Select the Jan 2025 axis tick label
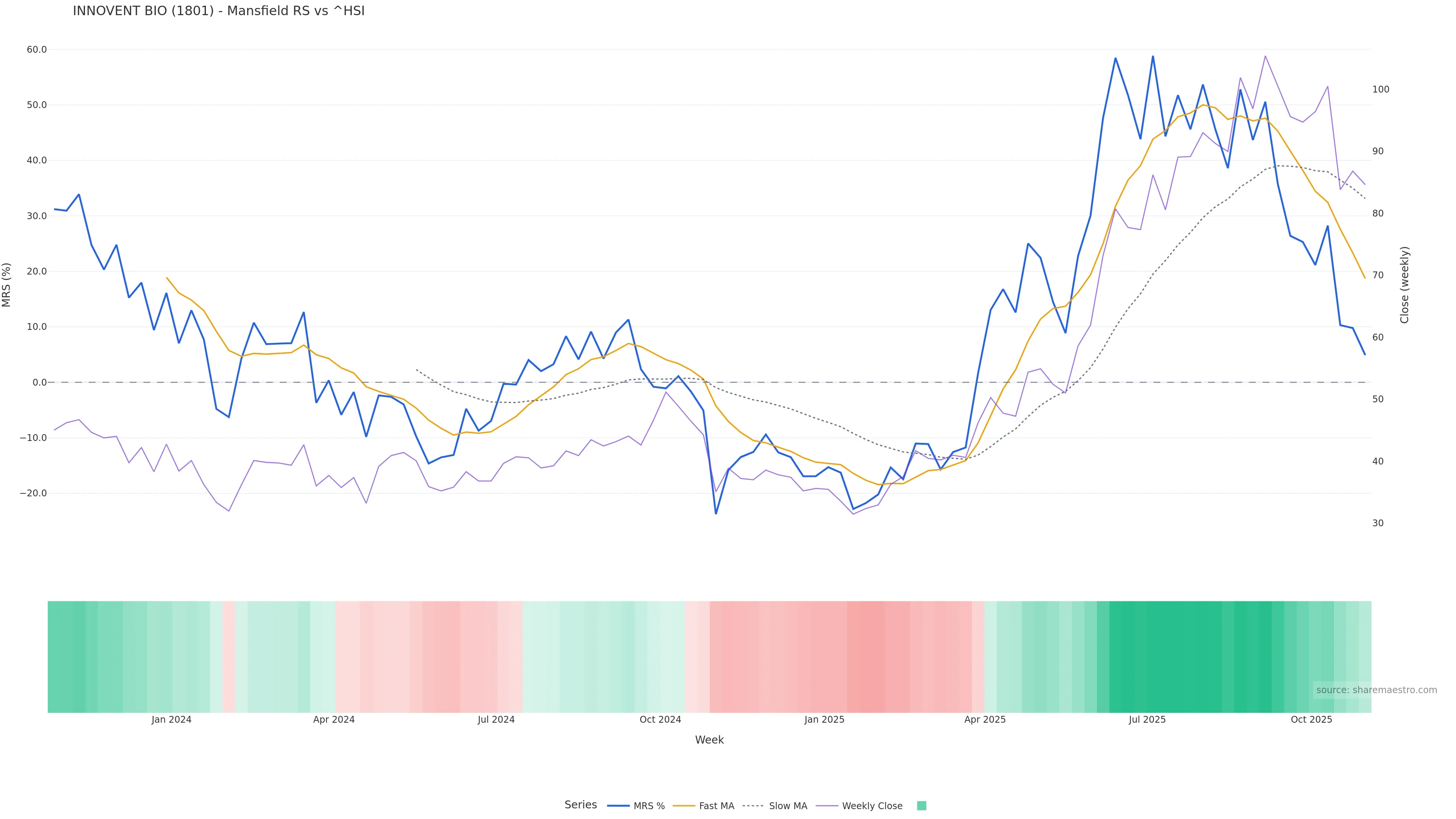1456x819 pixels. [824, 720]
